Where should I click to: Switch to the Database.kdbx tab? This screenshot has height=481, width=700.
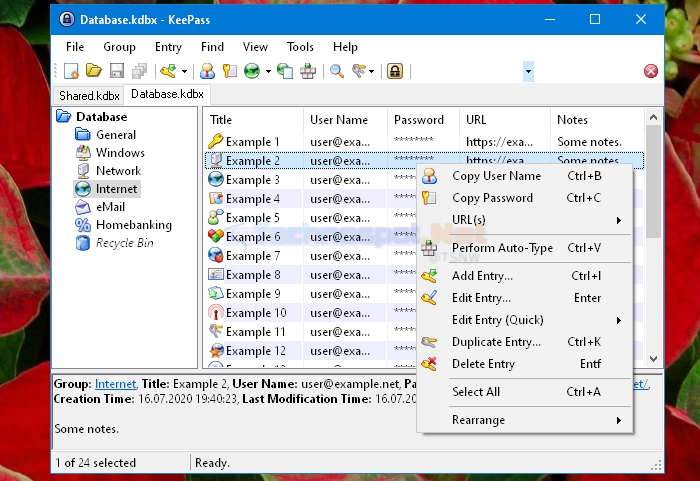(x=167, y=94)
